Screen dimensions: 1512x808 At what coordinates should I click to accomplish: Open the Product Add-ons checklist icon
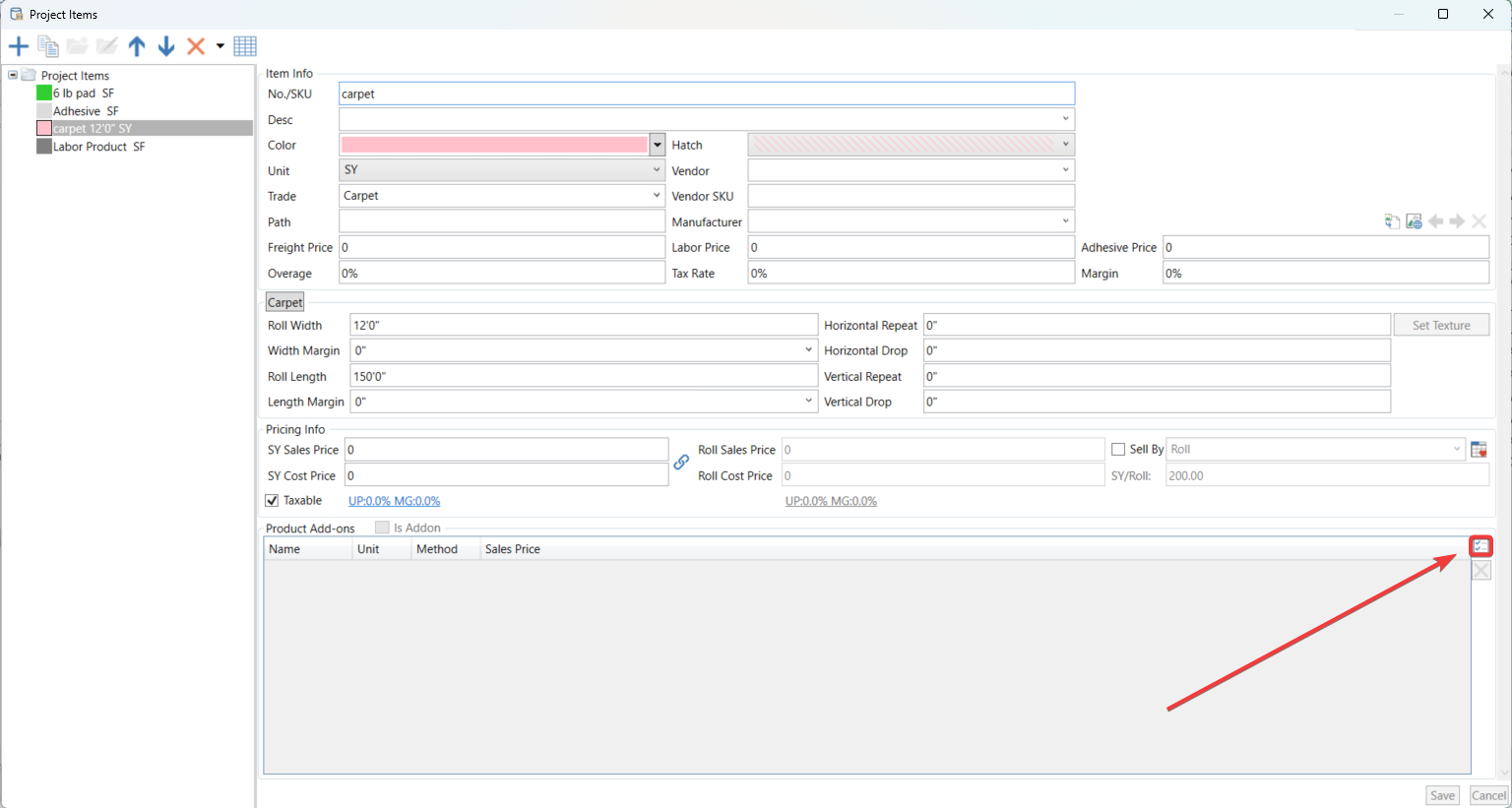coord(1481,546)
